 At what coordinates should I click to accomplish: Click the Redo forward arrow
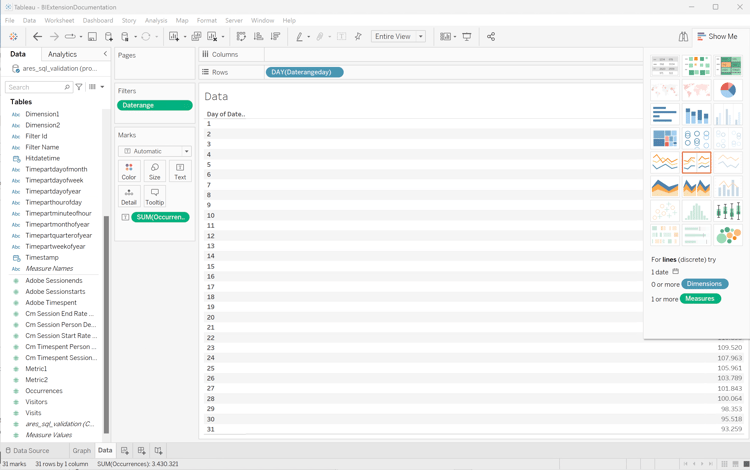54,37
